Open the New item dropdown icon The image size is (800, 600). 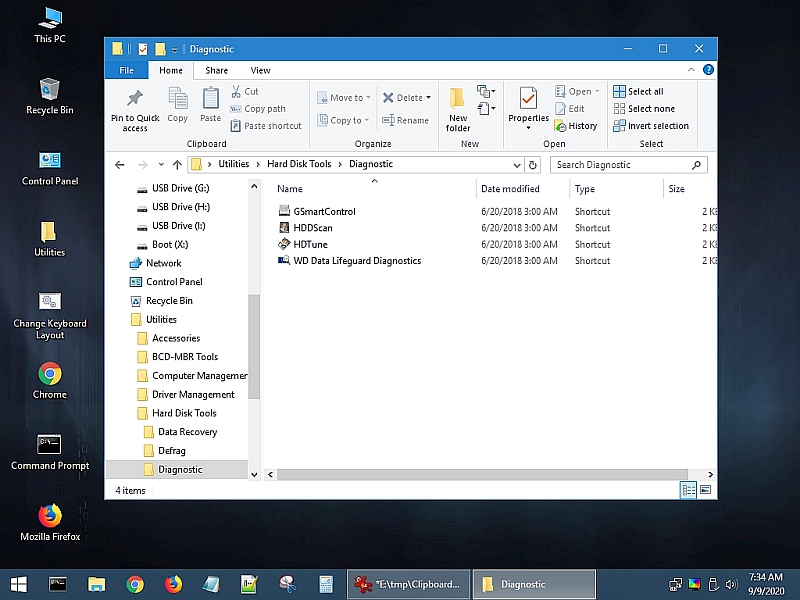tap(486, 91)
